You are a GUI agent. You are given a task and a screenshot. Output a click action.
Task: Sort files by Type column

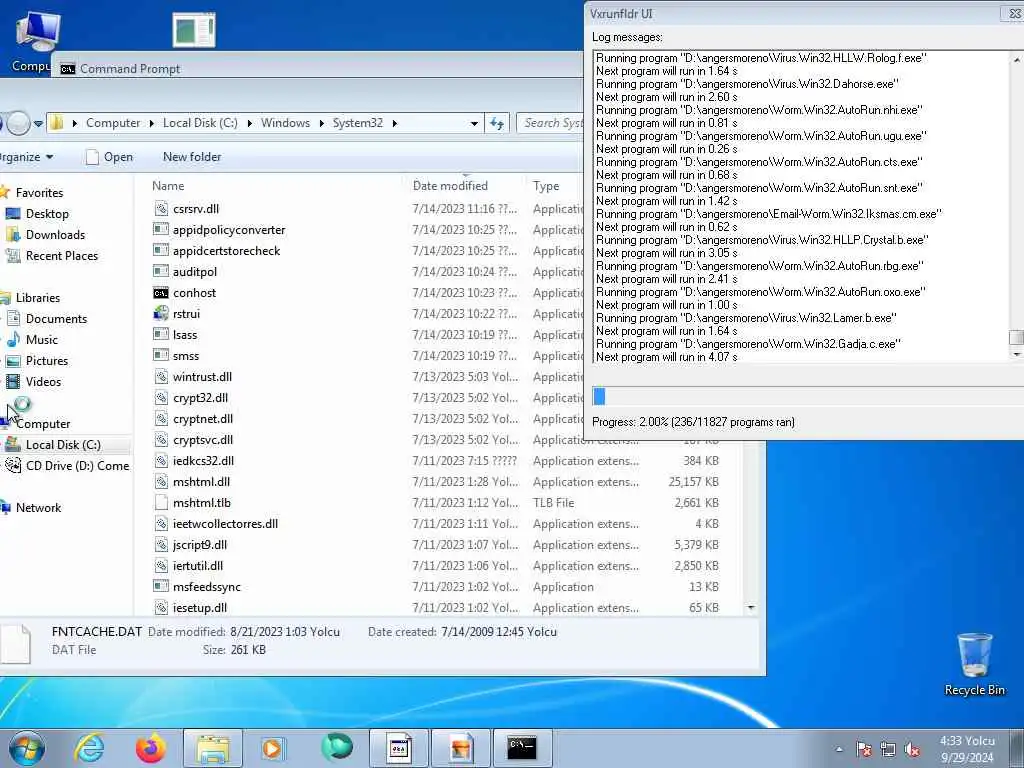point(546,186)
